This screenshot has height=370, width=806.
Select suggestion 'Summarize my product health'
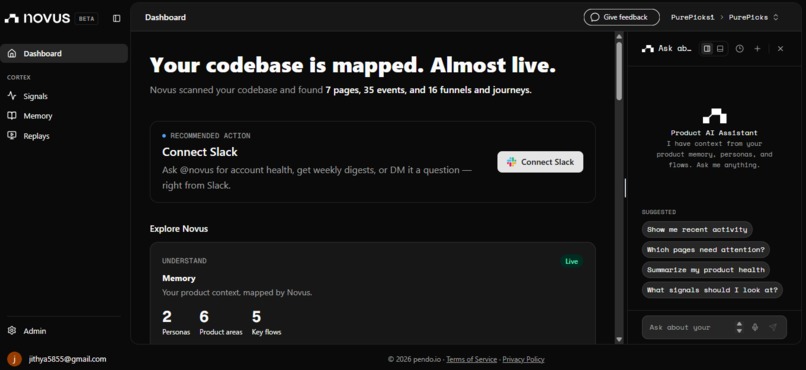click(x=706, y=270)
